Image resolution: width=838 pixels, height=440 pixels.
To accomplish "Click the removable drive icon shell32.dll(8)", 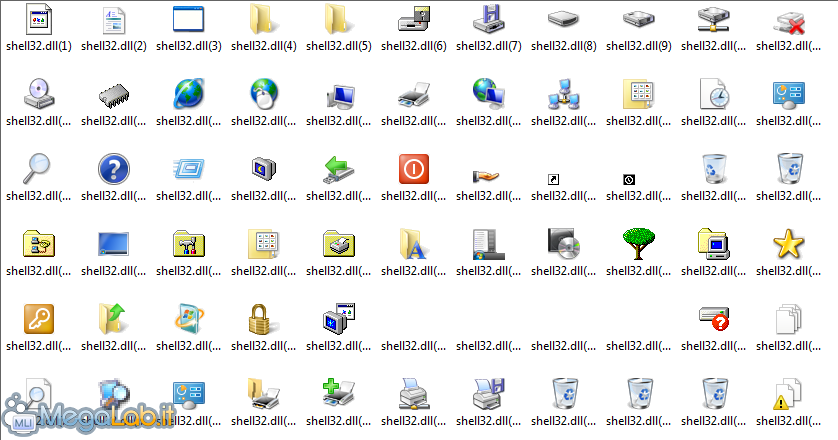I will click(x=563, y=20).
